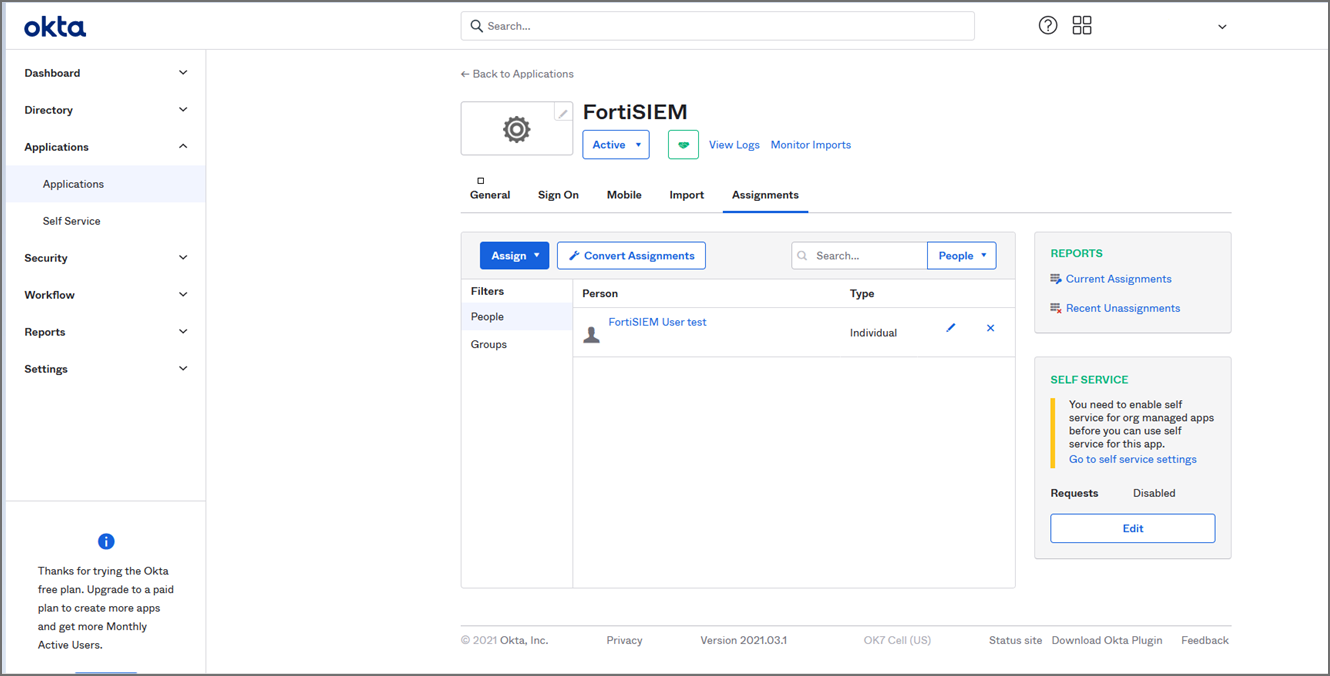The width and height of the screenshot is (1330, 676).
Task: Click the magnifier icon in top search bar
Action: click(x=477, y=26)
